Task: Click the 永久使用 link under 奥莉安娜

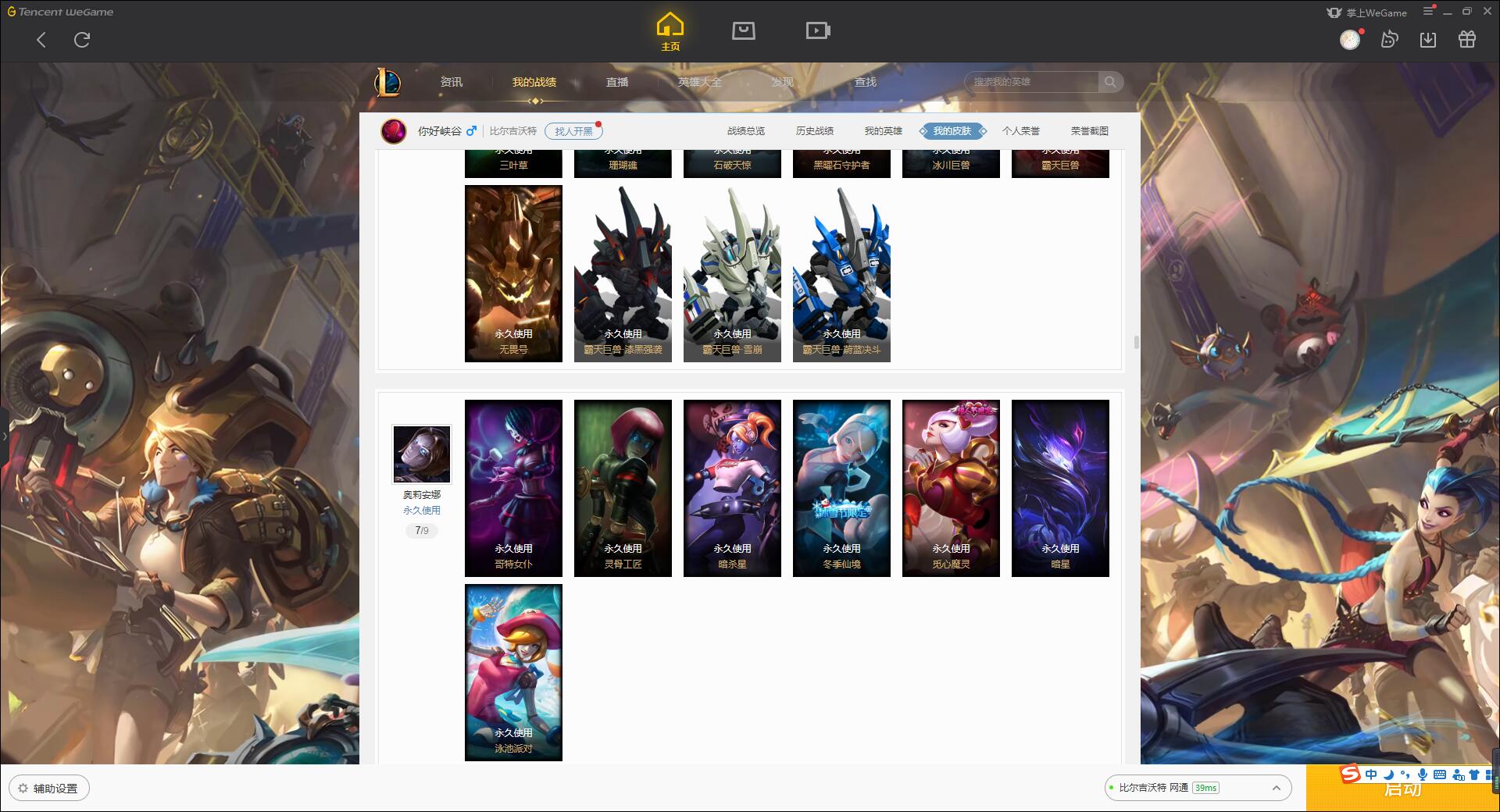Action: (x=422, y=511)
